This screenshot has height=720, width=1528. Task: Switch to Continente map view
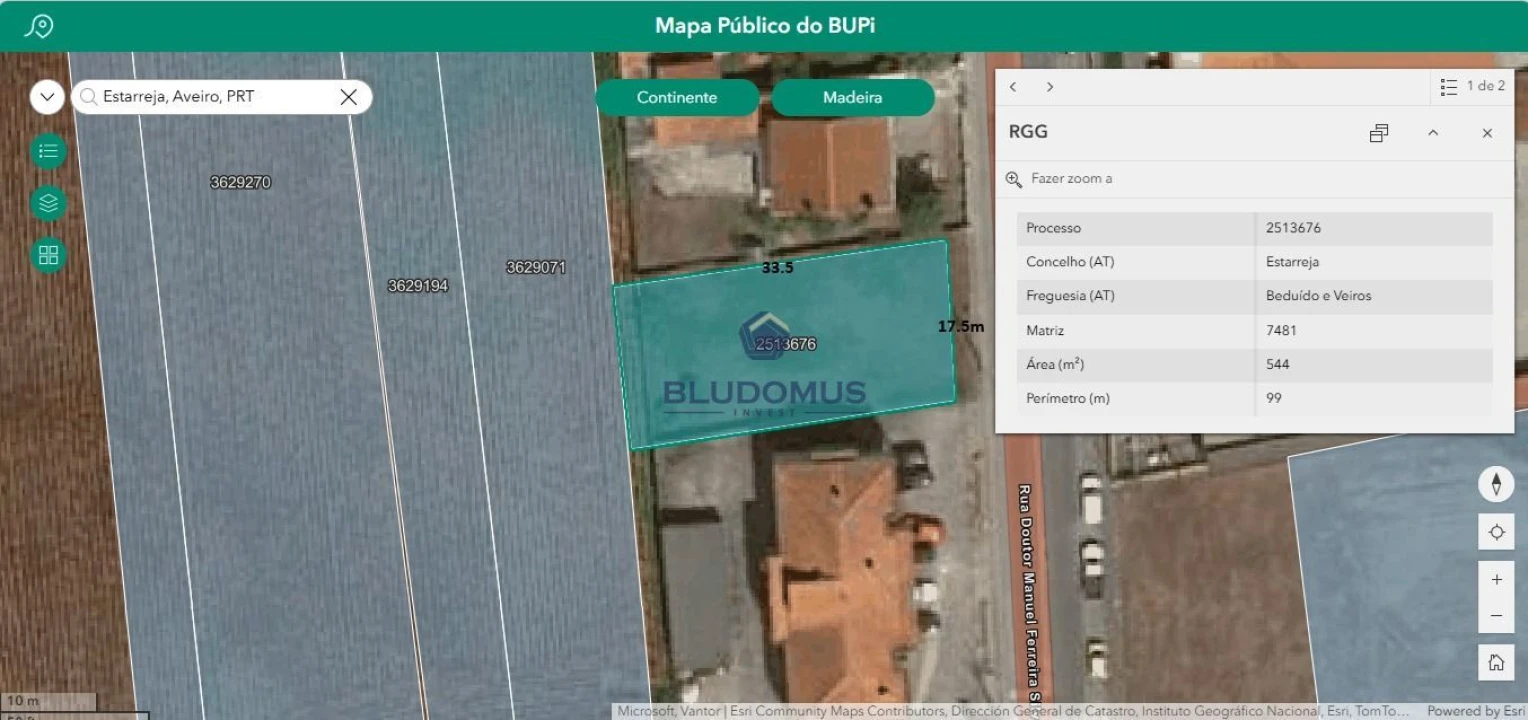click(677, 98)
